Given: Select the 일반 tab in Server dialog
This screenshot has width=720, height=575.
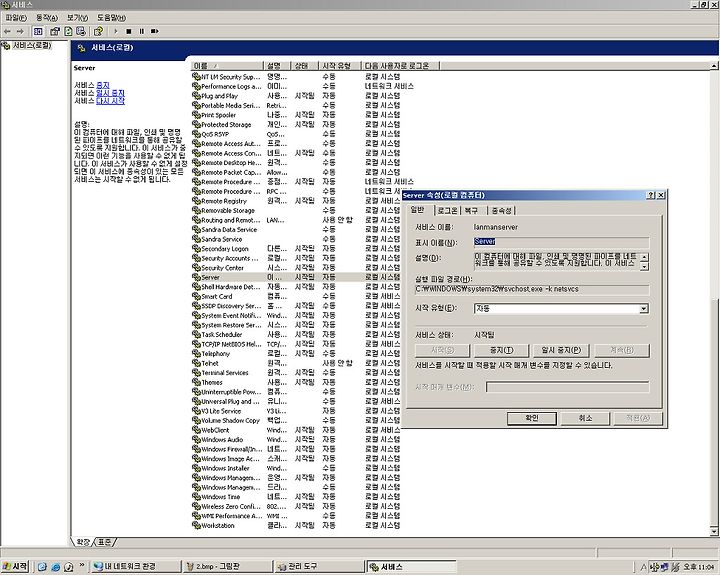Looking at the screenshot, I should [x=418, y=210].
